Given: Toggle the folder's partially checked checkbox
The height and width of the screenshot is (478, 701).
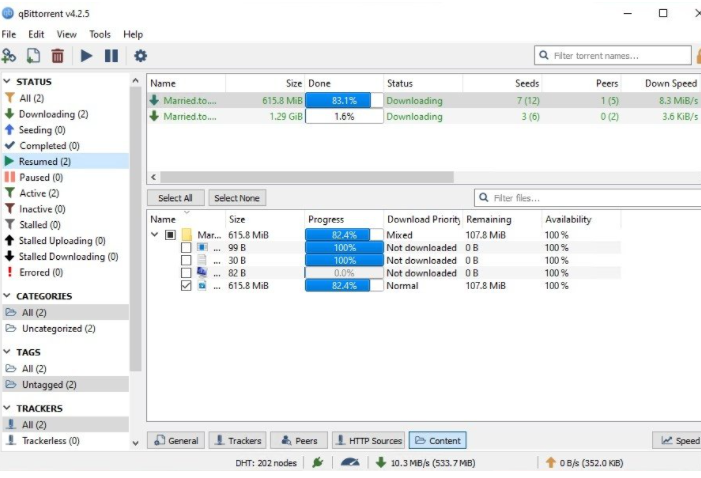Looking at the screenshot, I should point(170,235).
